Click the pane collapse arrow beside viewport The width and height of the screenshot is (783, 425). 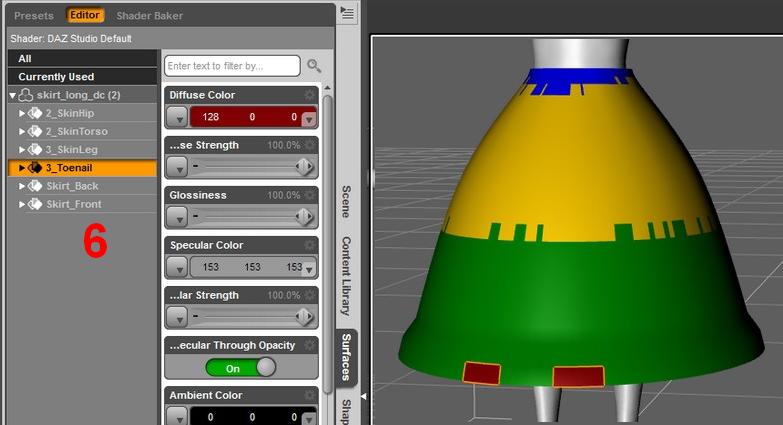tap(364, 397)
